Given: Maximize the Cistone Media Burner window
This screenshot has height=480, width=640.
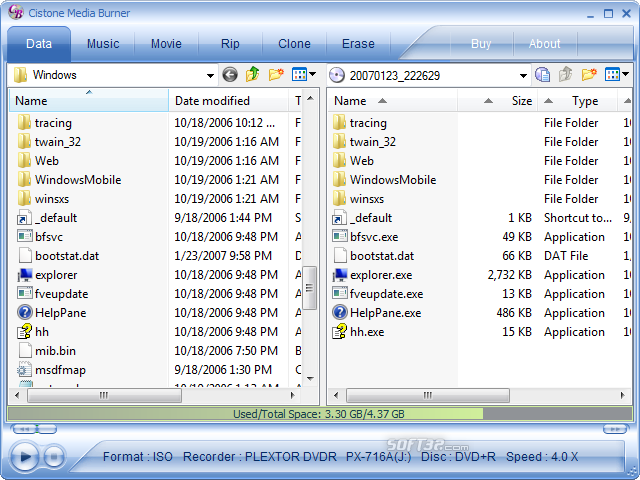Looking at the screenshot, I should [608, 13].
